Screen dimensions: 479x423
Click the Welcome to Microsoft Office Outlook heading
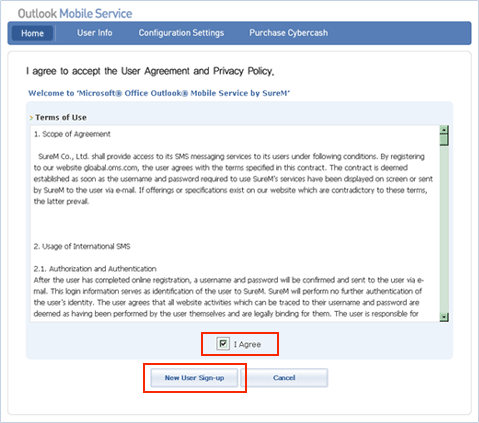pos(159,93)
